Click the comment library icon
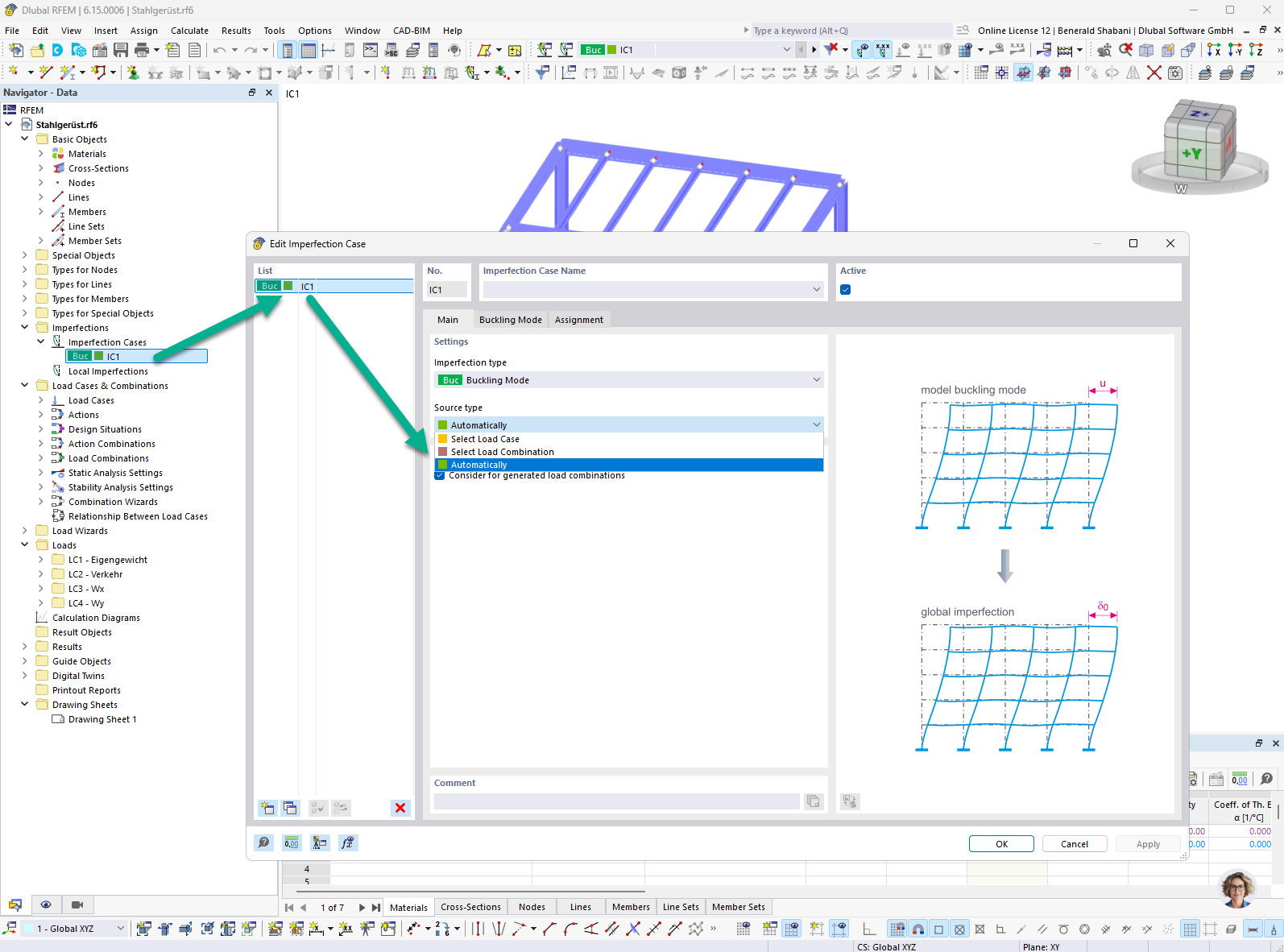The height and width of the screenshot is (952, 1284). 814,801
